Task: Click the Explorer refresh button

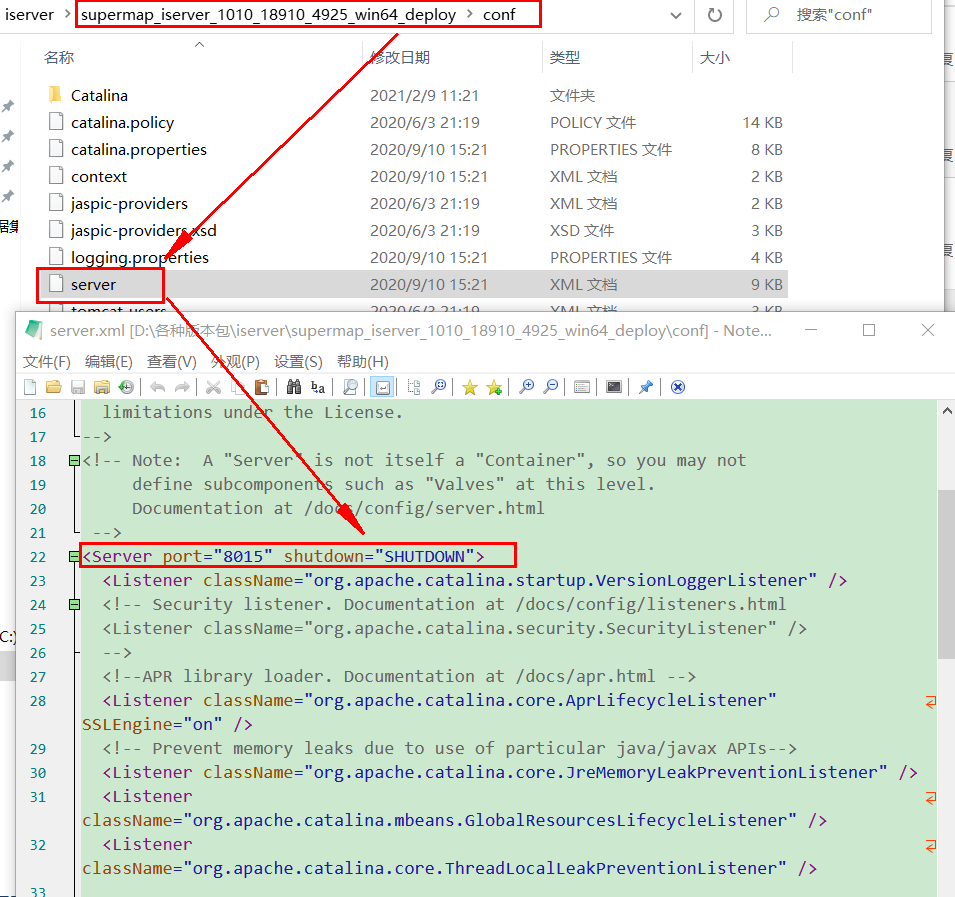Action: pos(715,15)
